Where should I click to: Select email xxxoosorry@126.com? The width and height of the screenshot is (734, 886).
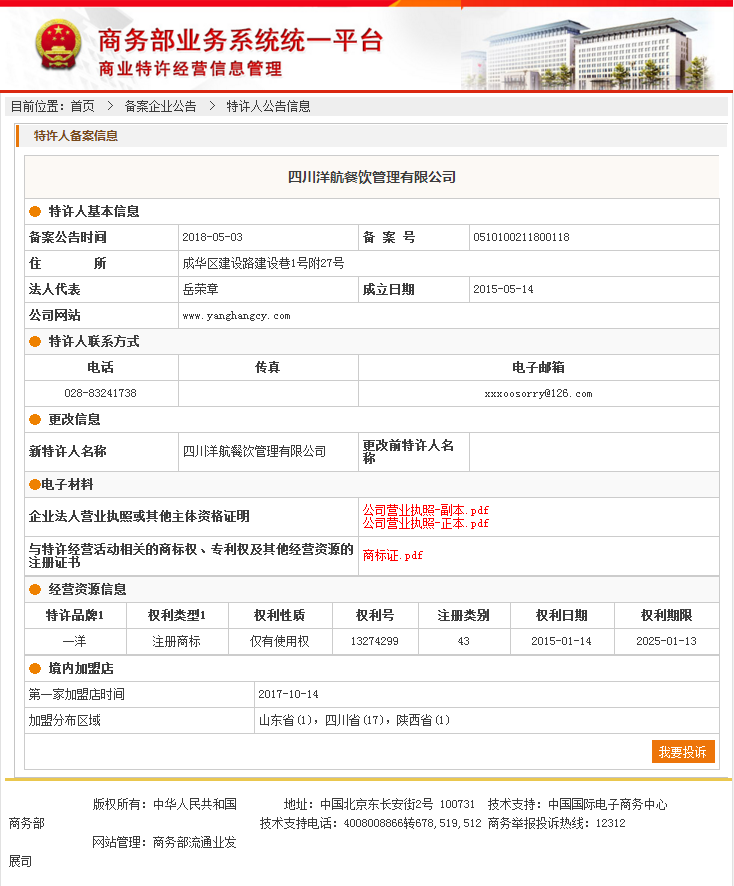[x=538, y=394]
